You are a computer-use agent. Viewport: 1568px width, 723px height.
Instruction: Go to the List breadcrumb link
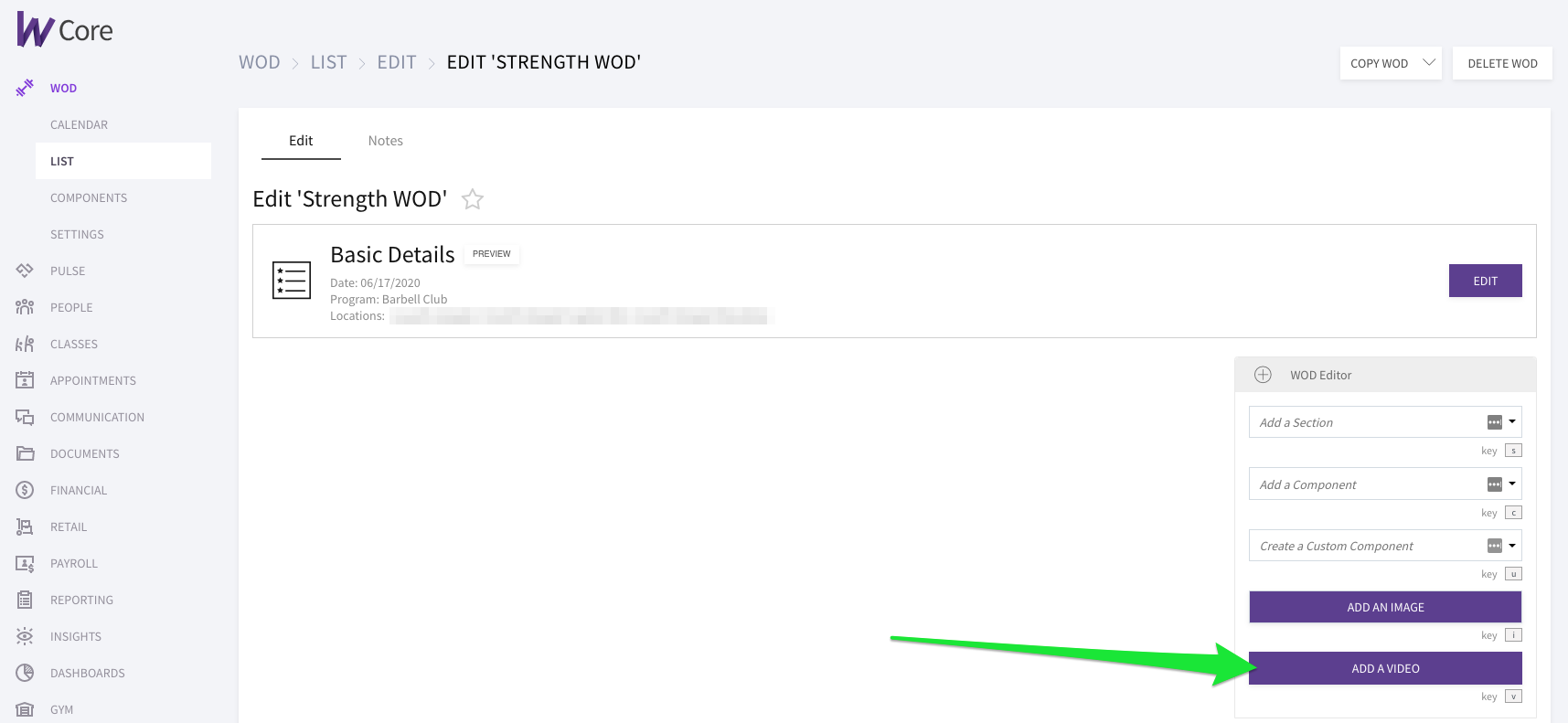329,62
